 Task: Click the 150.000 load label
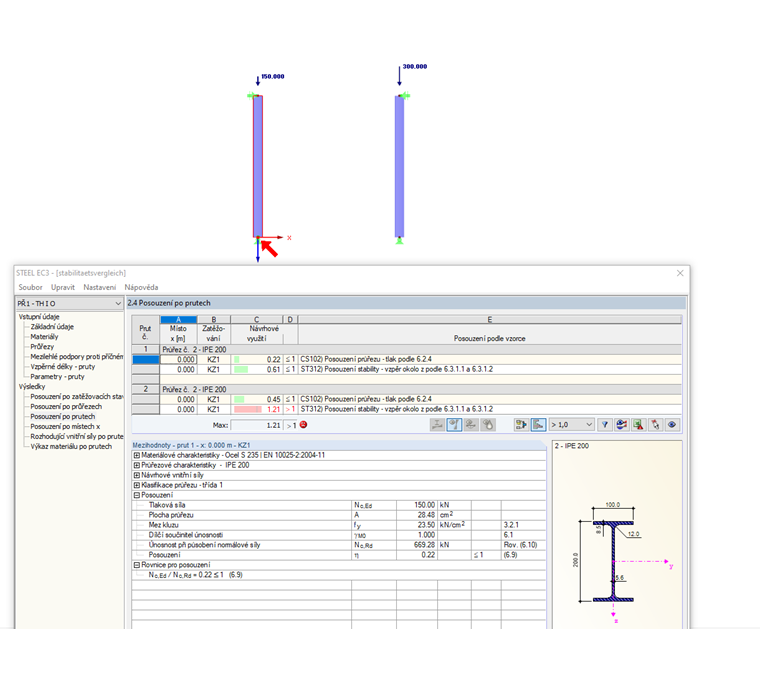pos(273,77)
